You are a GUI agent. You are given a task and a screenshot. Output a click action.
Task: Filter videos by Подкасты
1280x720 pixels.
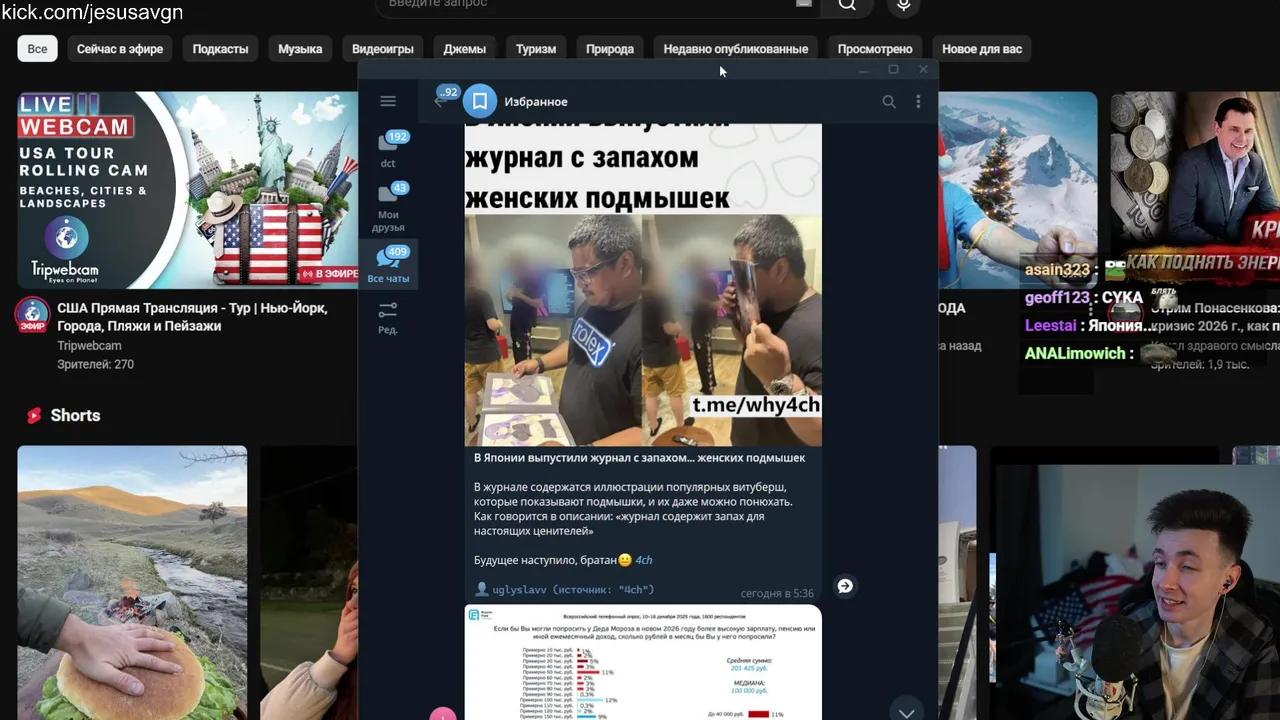pos(220,49)
